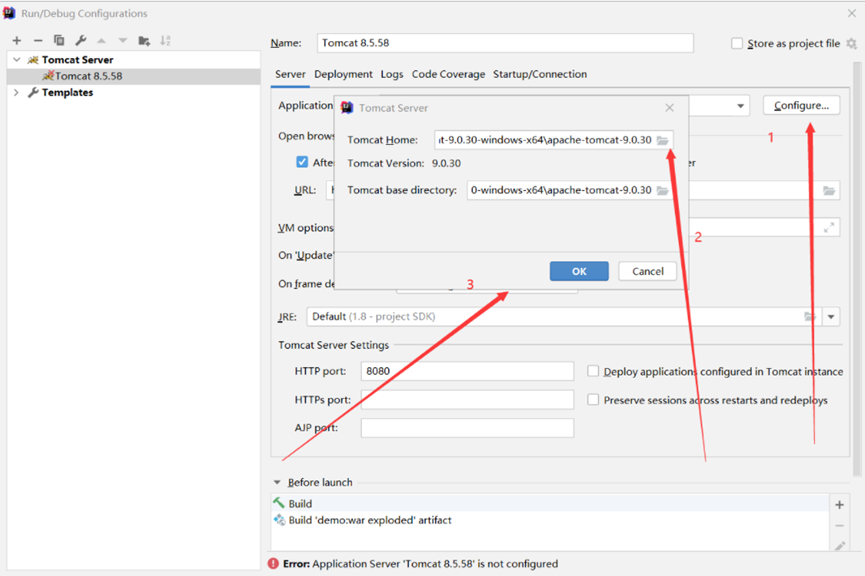Screen dimensions: 865x576
Task: Sort configurations alphabetically
Action: pos(165,40)
